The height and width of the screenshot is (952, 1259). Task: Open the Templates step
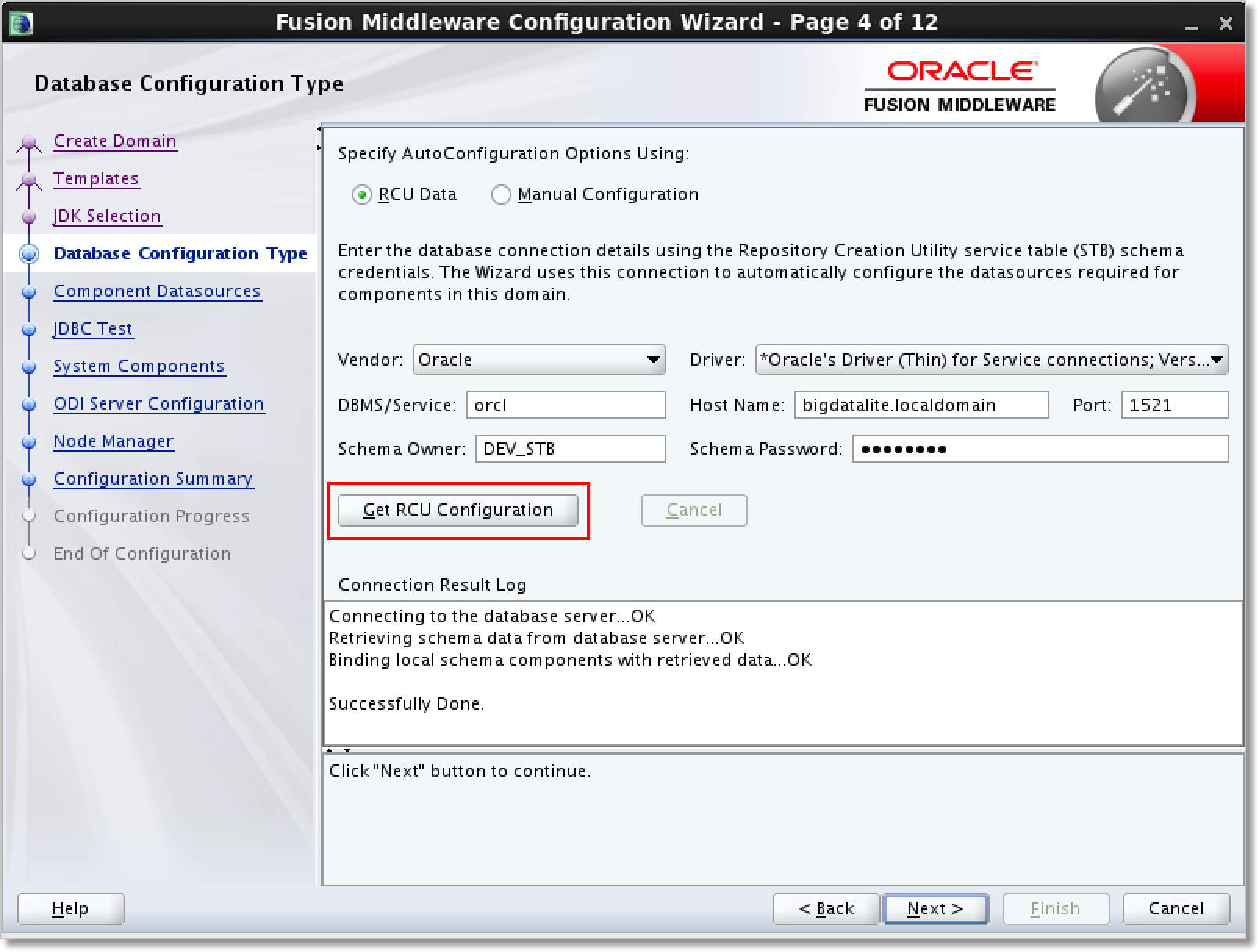coord(96,178)
